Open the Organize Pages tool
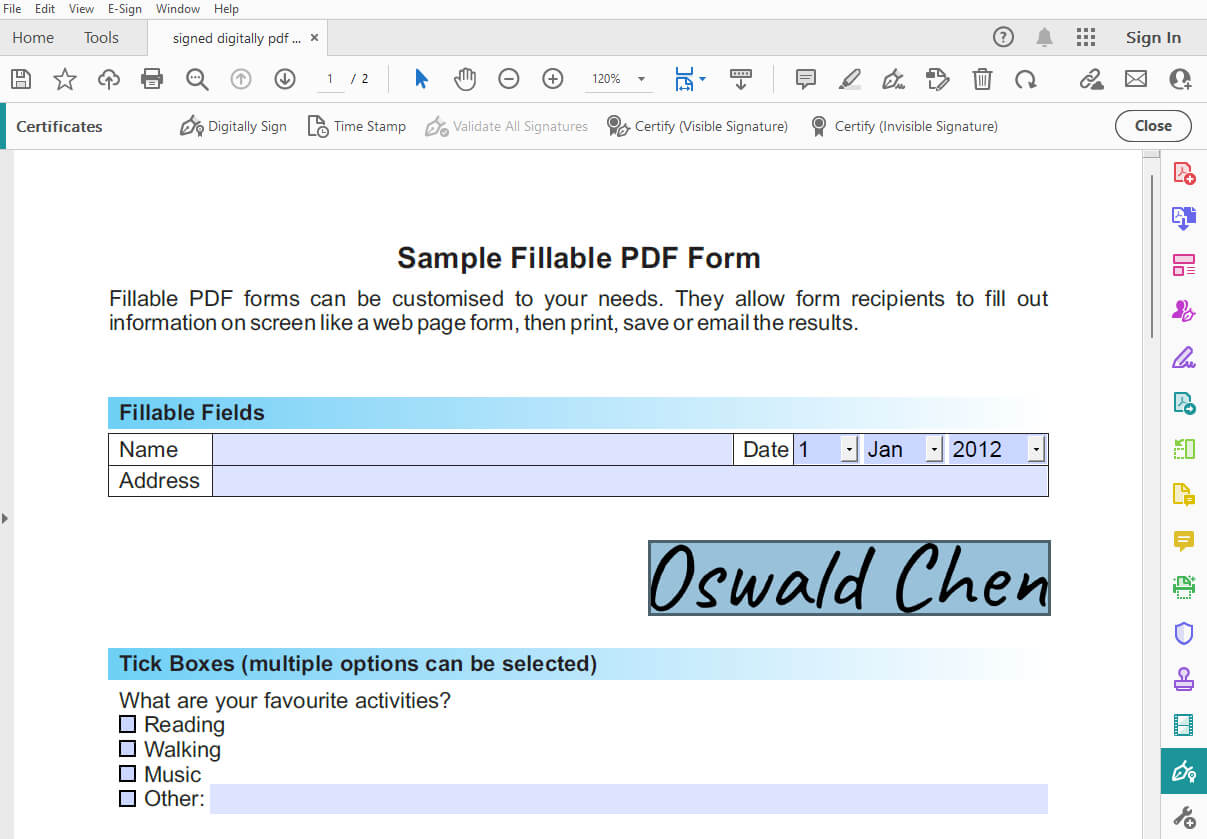Screen dimensions: 1207x839 point(1184,264)
